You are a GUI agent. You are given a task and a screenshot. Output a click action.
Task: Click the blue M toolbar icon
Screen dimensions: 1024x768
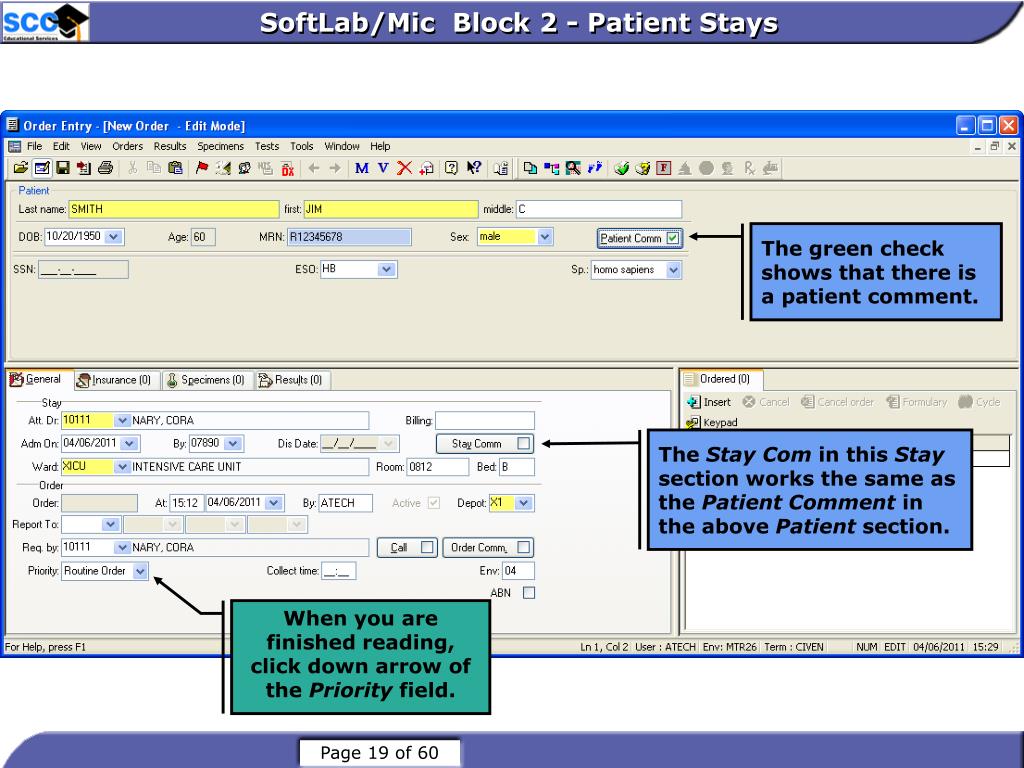(x=362, y=168)
